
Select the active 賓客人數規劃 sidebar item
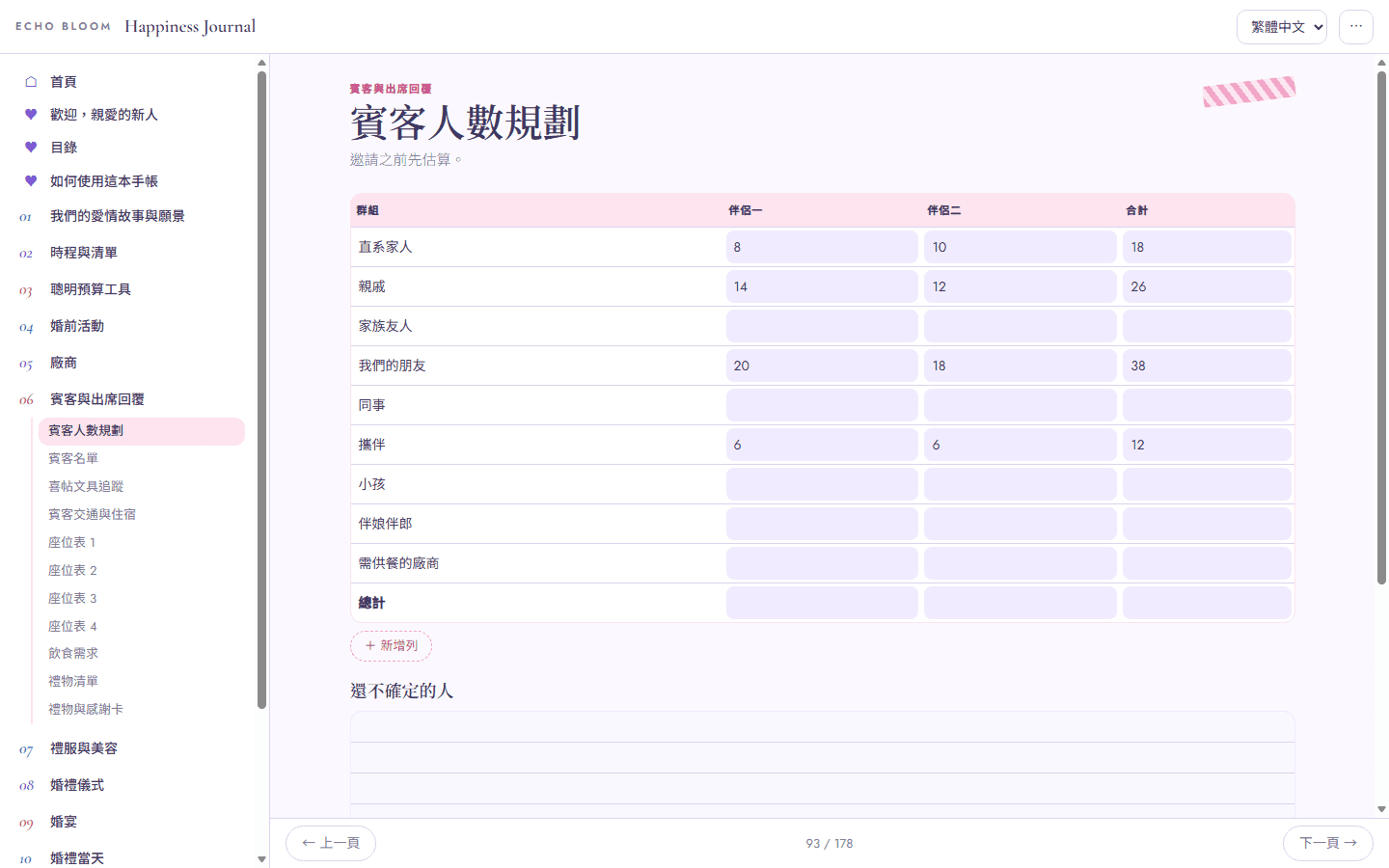142,431
